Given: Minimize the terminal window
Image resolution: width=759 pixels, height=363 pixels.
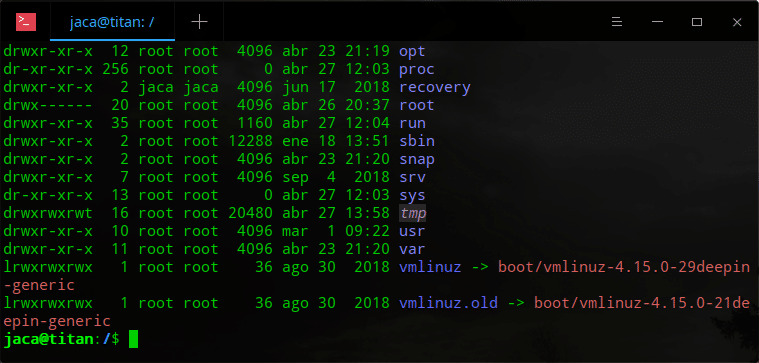Looking at the screenshot, I should (x=657, y=22).
